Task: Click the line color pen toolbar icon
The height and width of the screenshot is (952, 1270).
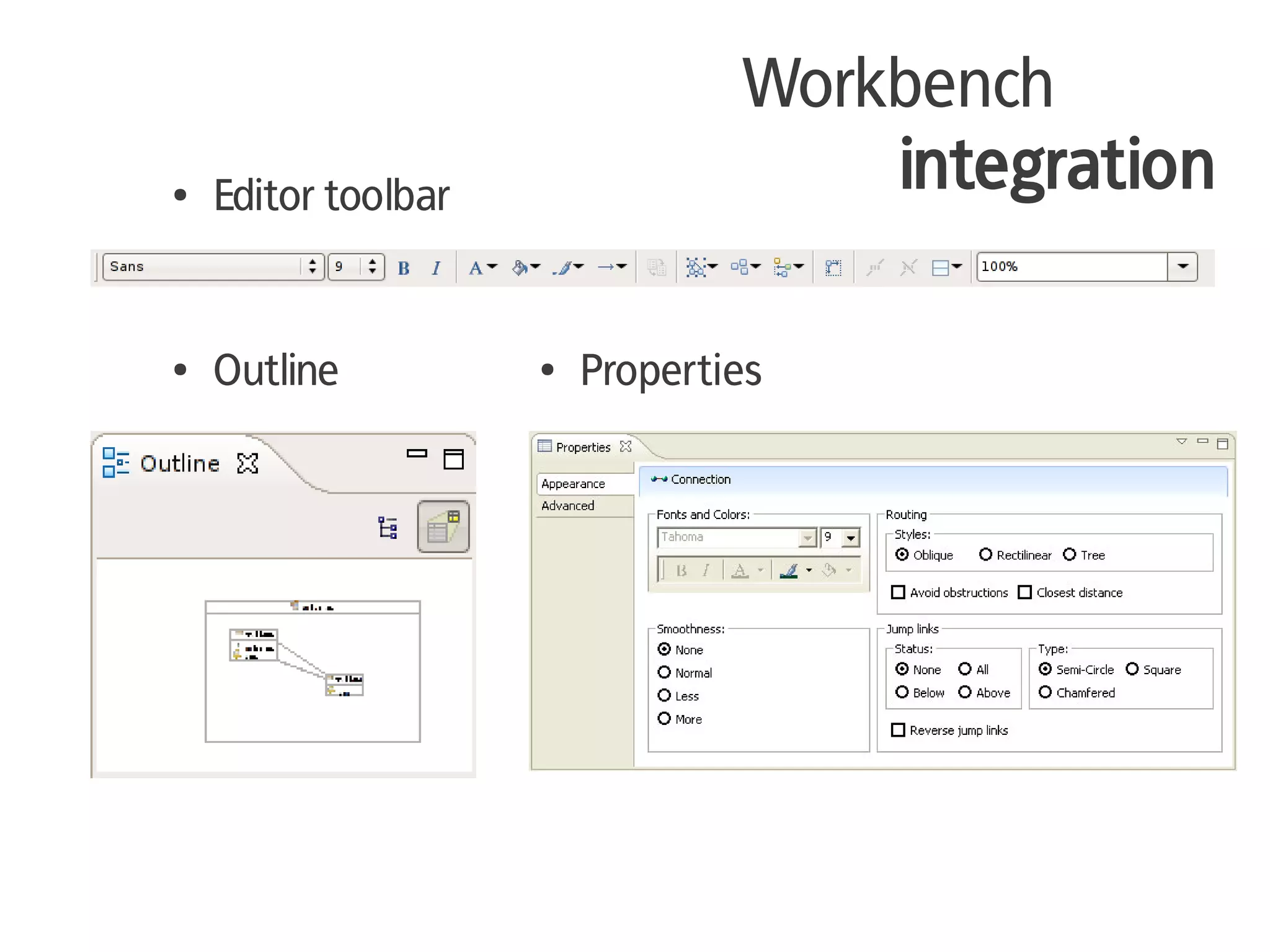Action: [563, 268]
